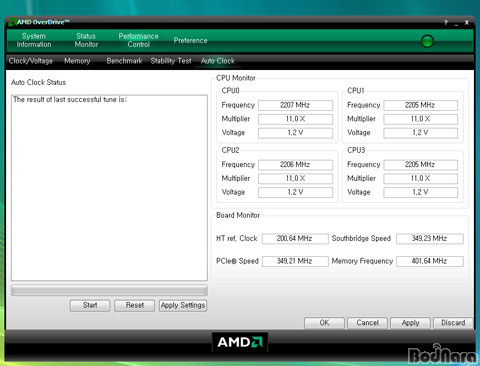Click the CPU0 Voltage field
Screen dimensions: 480x366
(x=295, y=133)
